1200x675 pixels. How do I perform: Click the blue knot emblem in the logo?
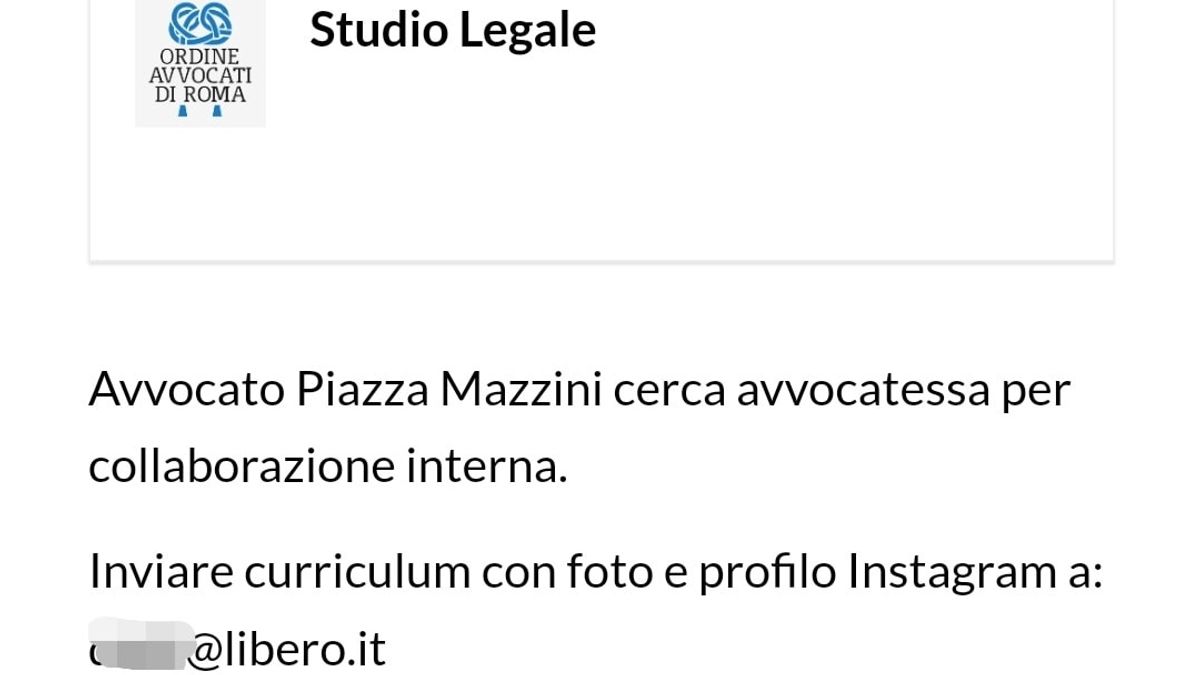[200, 22]
